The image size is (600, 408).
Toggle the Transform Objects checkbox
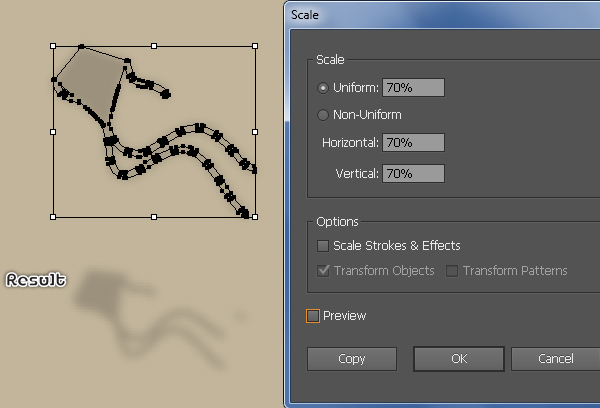click(x=323, y=271)
